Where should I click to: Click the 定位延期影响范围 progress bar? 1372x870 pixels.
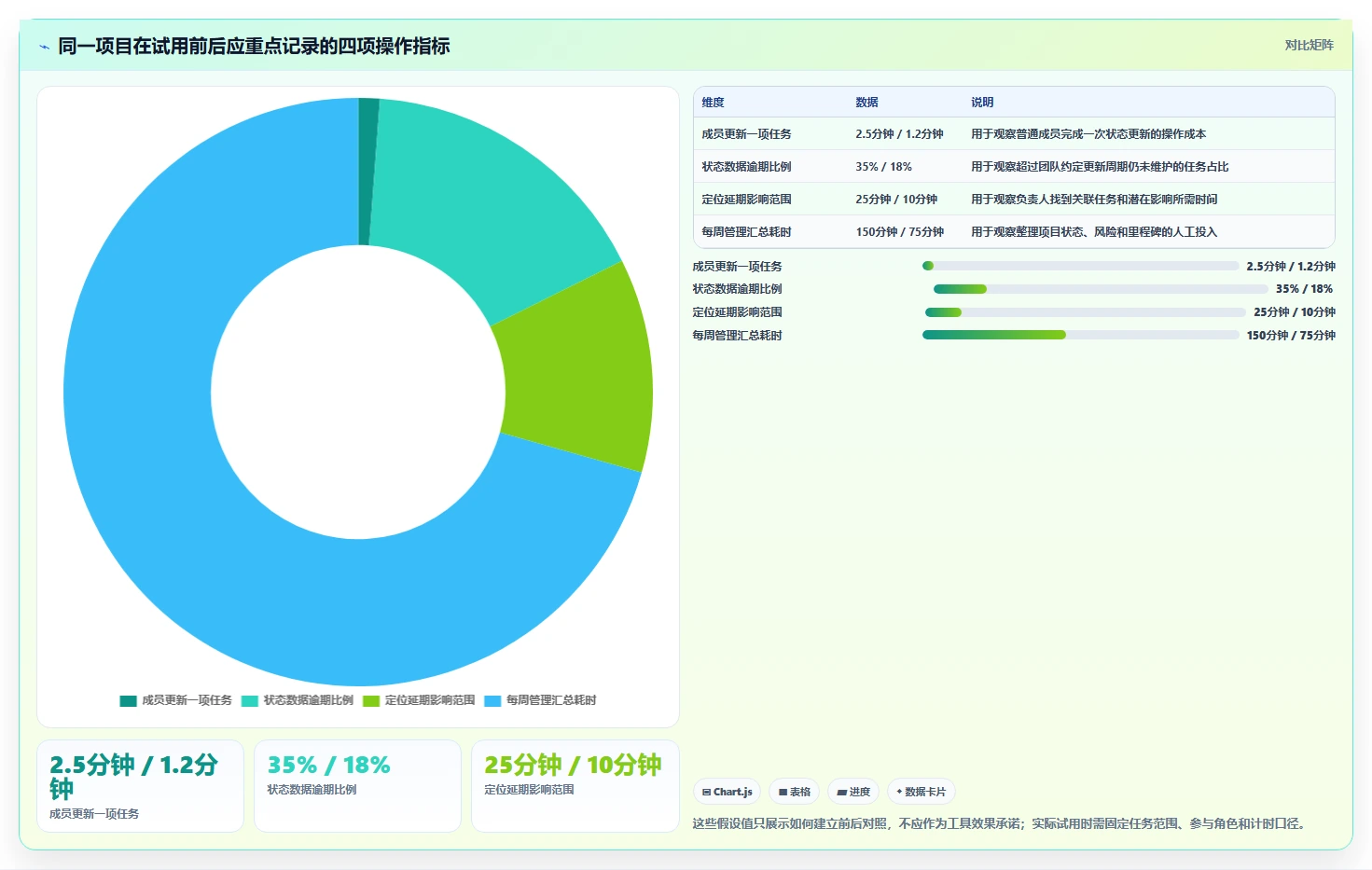1086,312
